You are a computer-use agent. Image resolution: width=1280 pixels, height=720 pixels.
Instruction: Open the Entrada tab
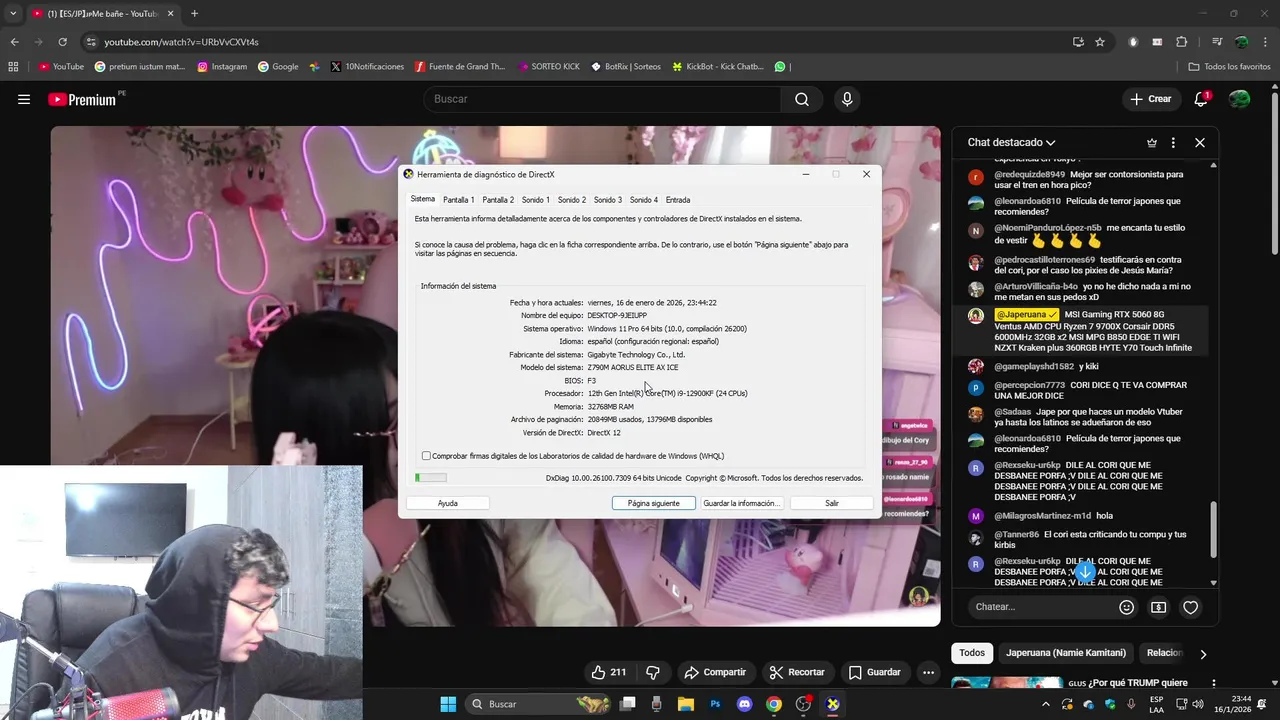pyautogui.click(x=678, y=200)
